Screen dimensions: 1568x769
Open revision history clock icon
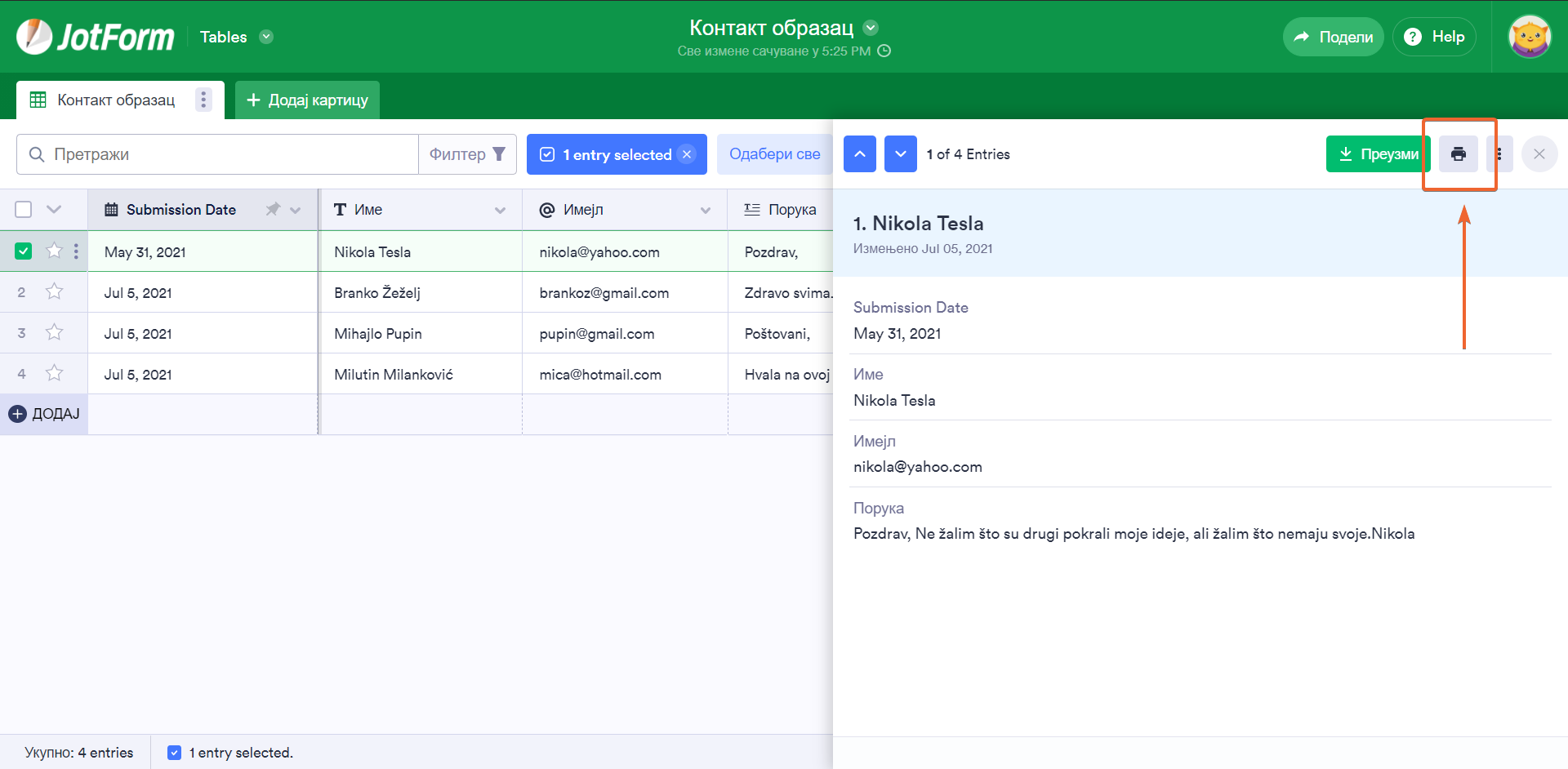[x=884, y=51]
